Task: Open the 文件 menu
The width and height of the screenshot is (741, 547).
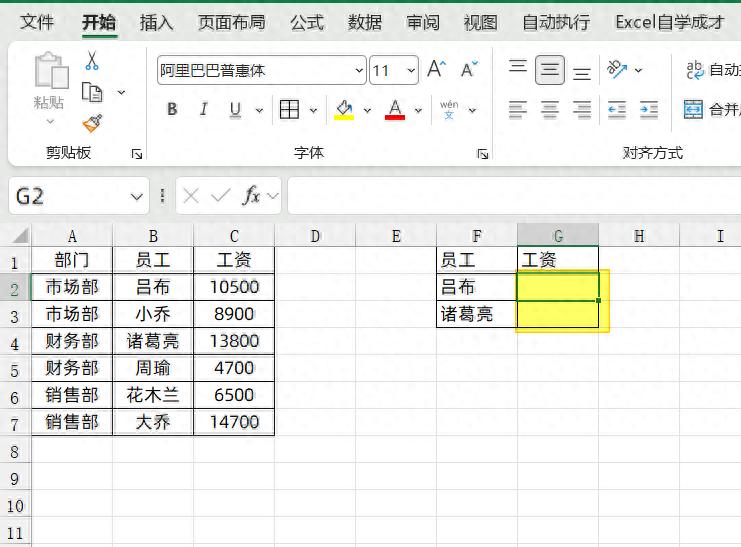Action: pyautogui.click(x=37, y=22)
